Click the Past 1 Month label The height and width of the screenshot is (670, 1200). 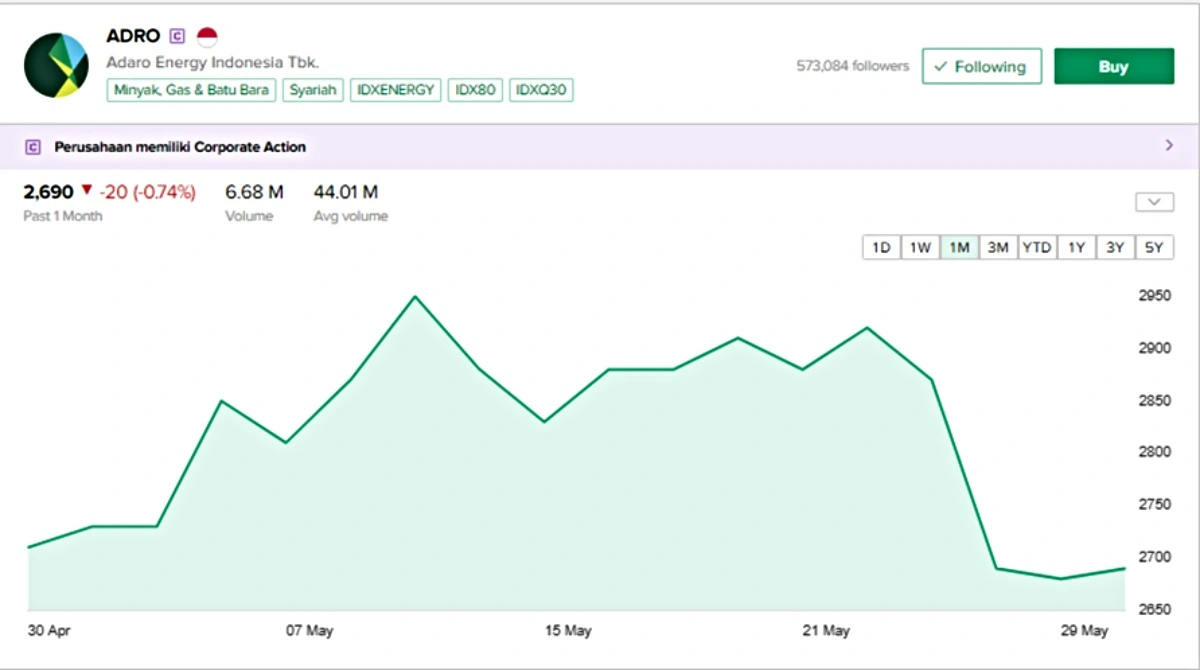coord(63,216)
